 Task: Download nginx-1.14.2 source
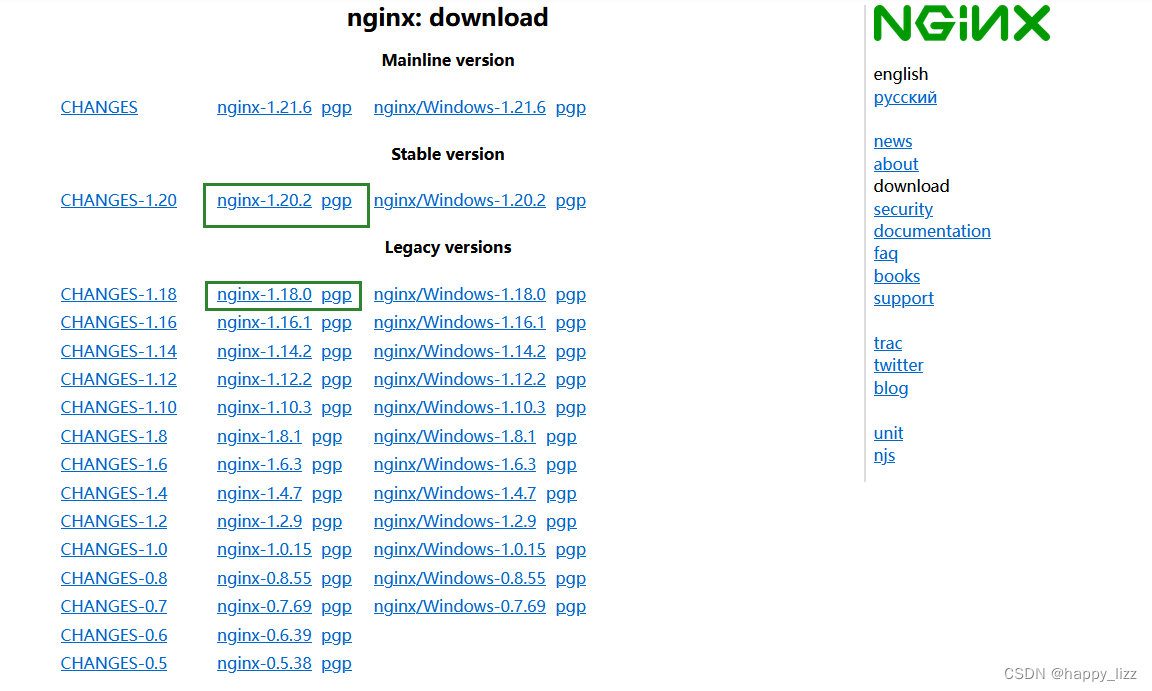[264, 351]
